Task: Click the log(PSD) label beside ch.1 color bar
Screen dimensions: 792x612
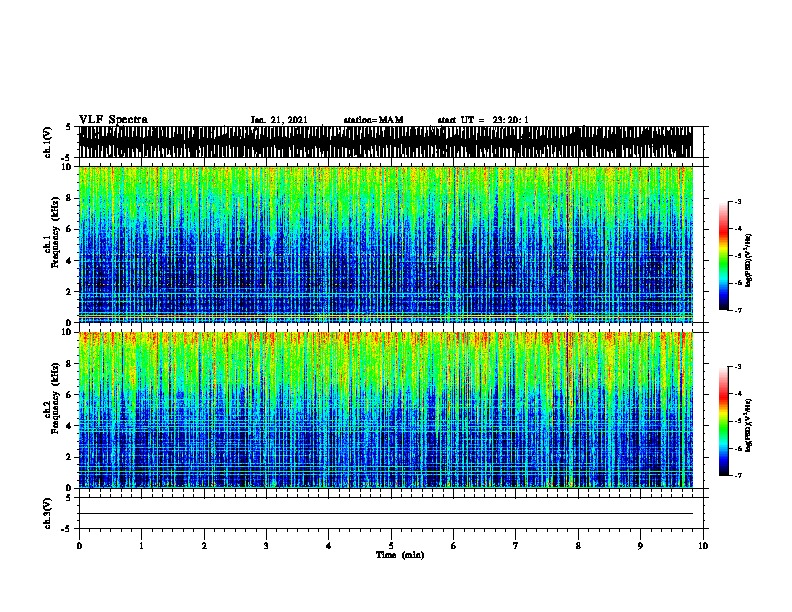Action: pyautogui.click(x=748, y=260)
